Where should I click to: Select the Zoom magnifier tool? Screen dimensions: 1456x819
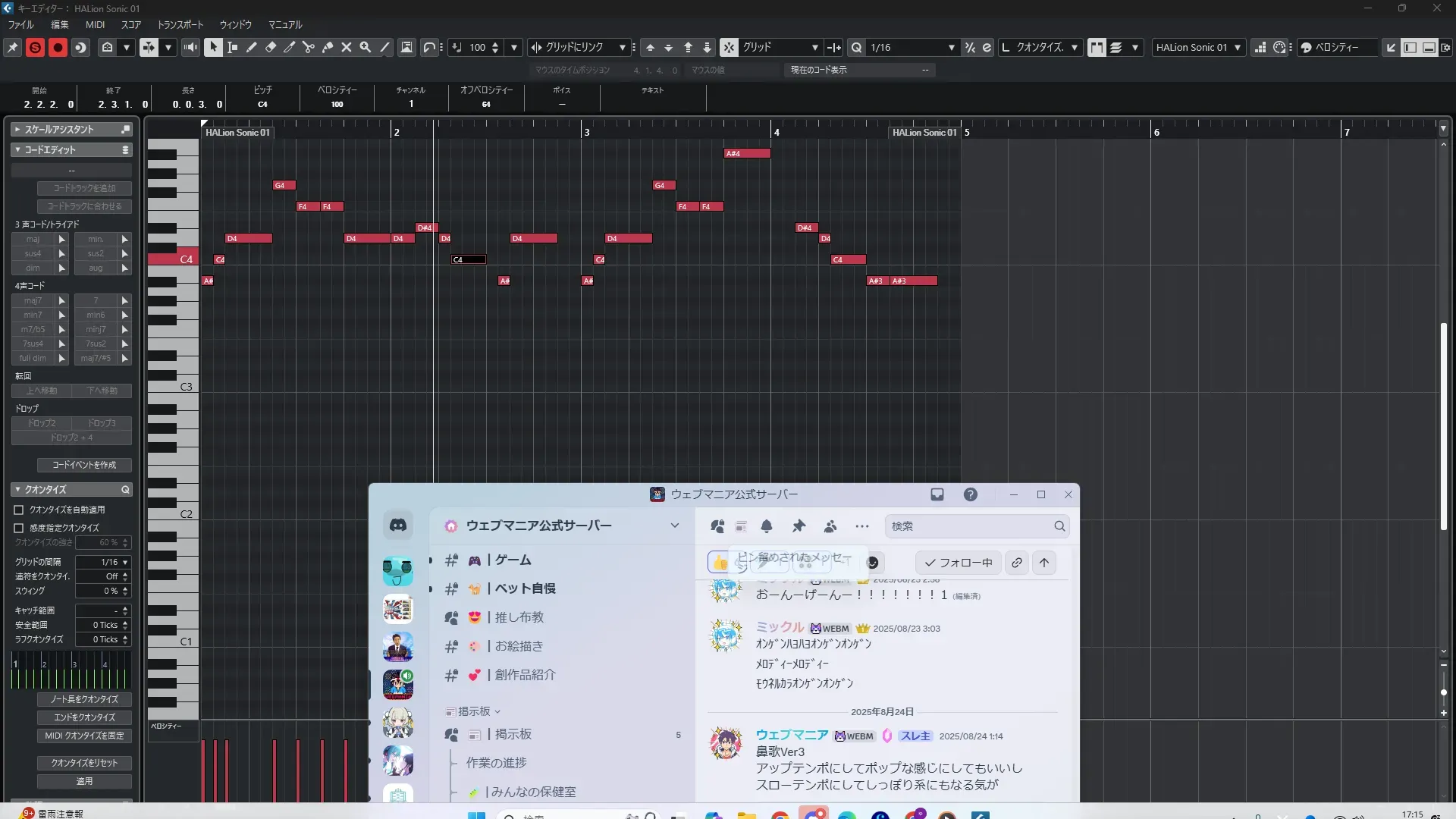[x=366, y=47]
